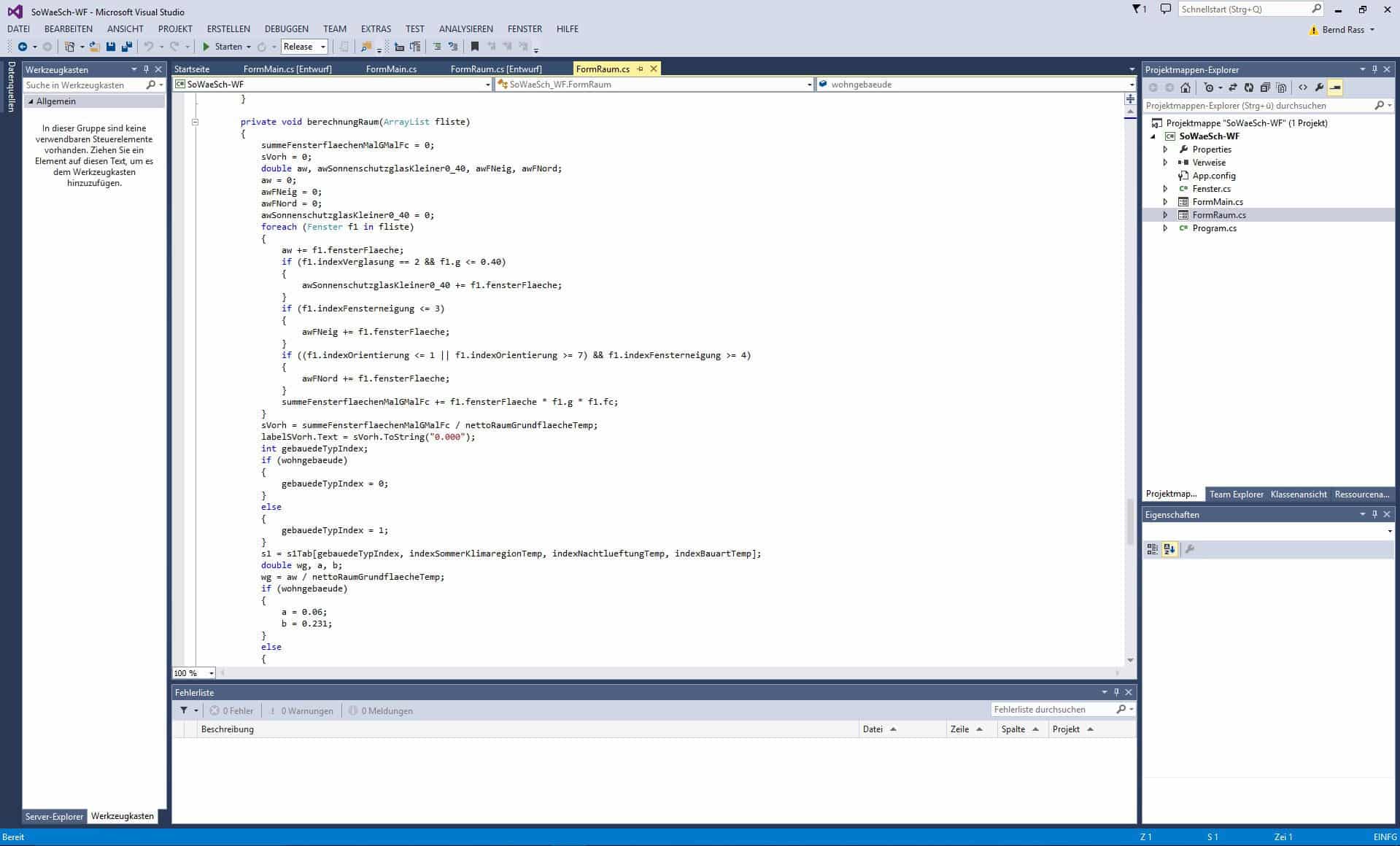Click the Undo arrow icon
The height and width of the screenshot is (846, 1400).
tap(149, 47)
